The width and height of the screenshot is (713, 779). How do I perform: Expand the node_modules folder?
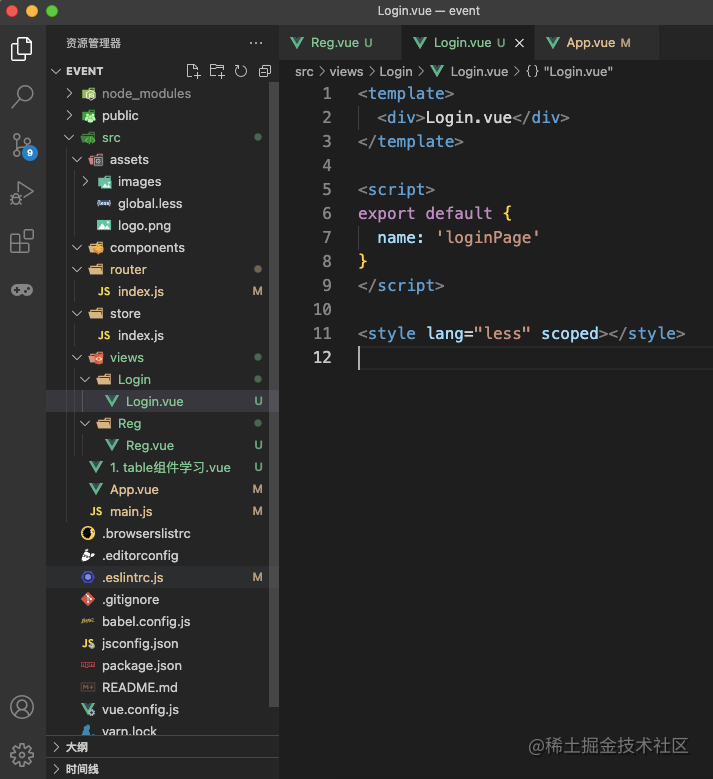coord(162,93)
